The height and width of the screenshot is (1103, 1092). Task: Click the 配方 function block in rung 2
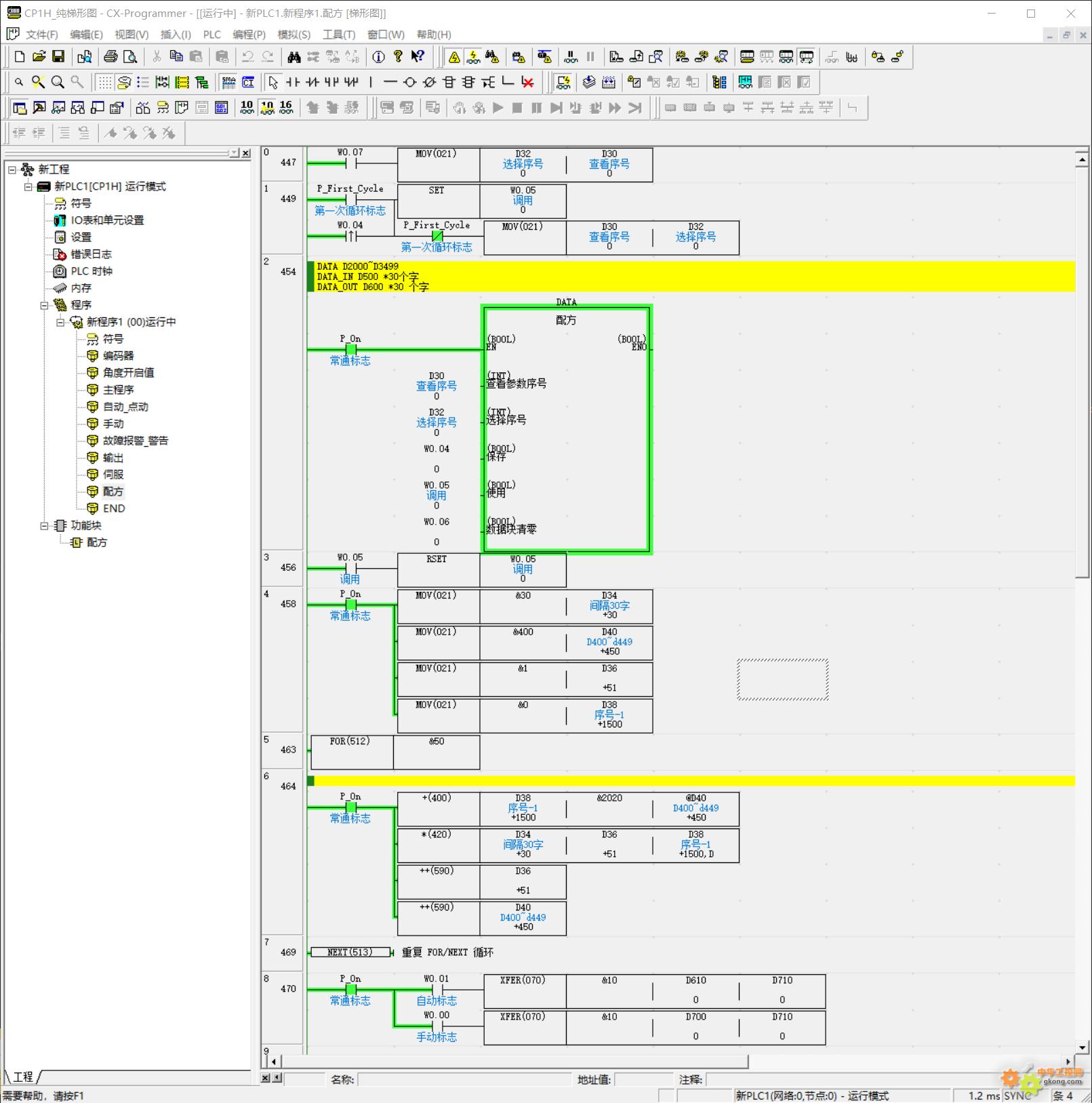click(566, 429)
